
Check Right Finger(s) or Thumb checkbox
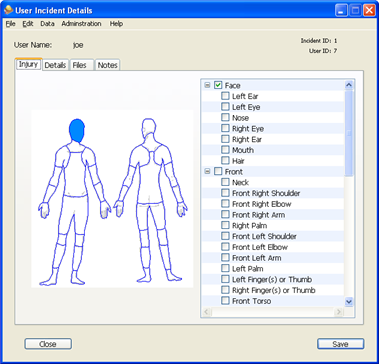[x=225, y=290]
